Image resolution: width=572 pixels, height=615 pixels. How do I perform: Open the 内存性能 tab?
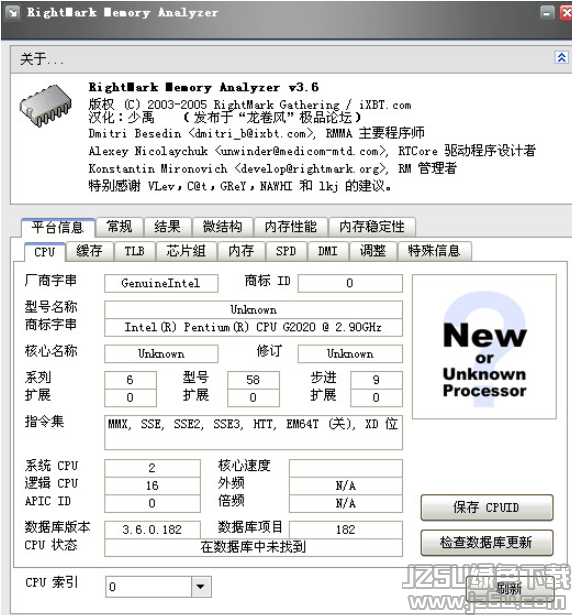point(291,227)
